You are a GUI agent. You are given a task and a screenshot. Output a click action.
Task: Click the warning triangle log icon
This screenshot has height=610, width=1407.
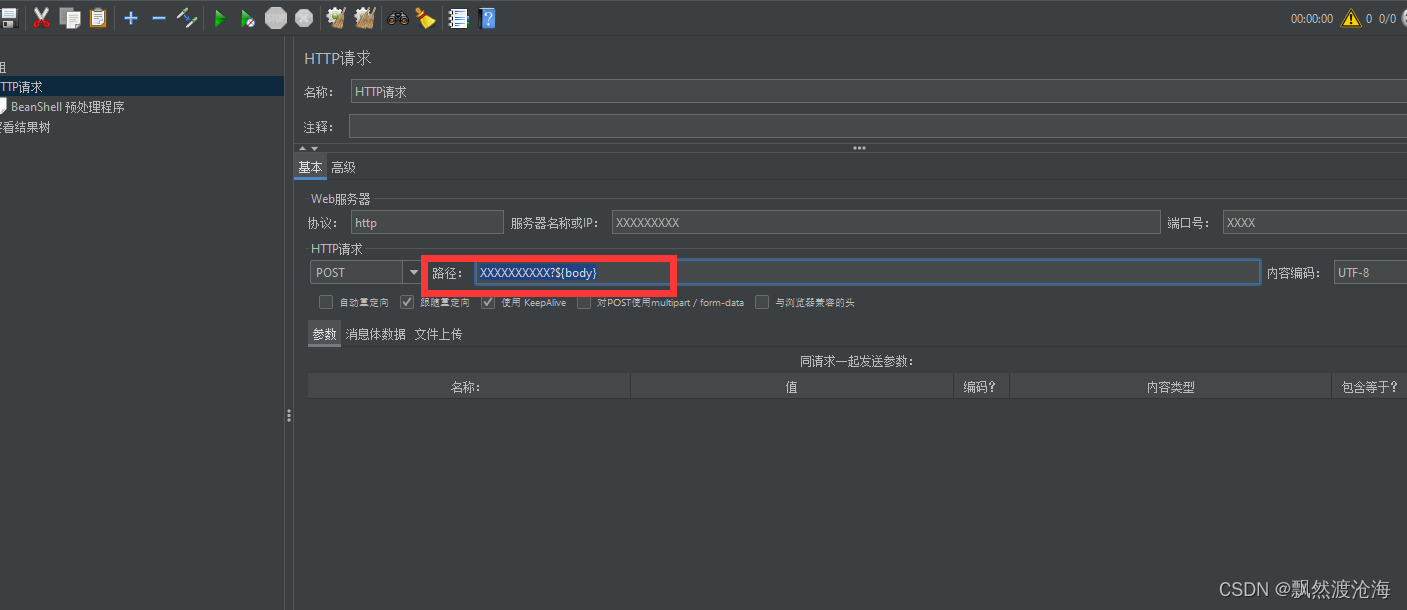(1351, 18)
